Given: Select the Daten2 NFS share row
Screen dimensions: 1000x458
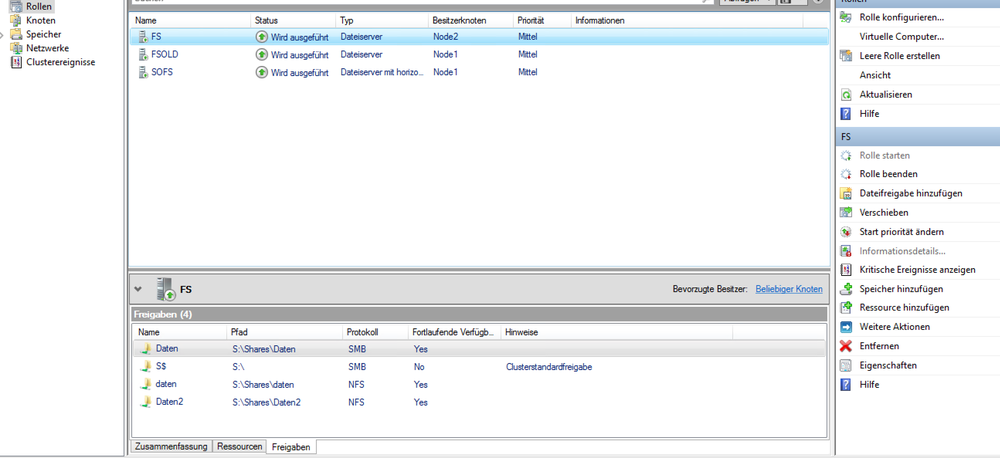Looking at the screenshot, I should click(x=169, y=402).
